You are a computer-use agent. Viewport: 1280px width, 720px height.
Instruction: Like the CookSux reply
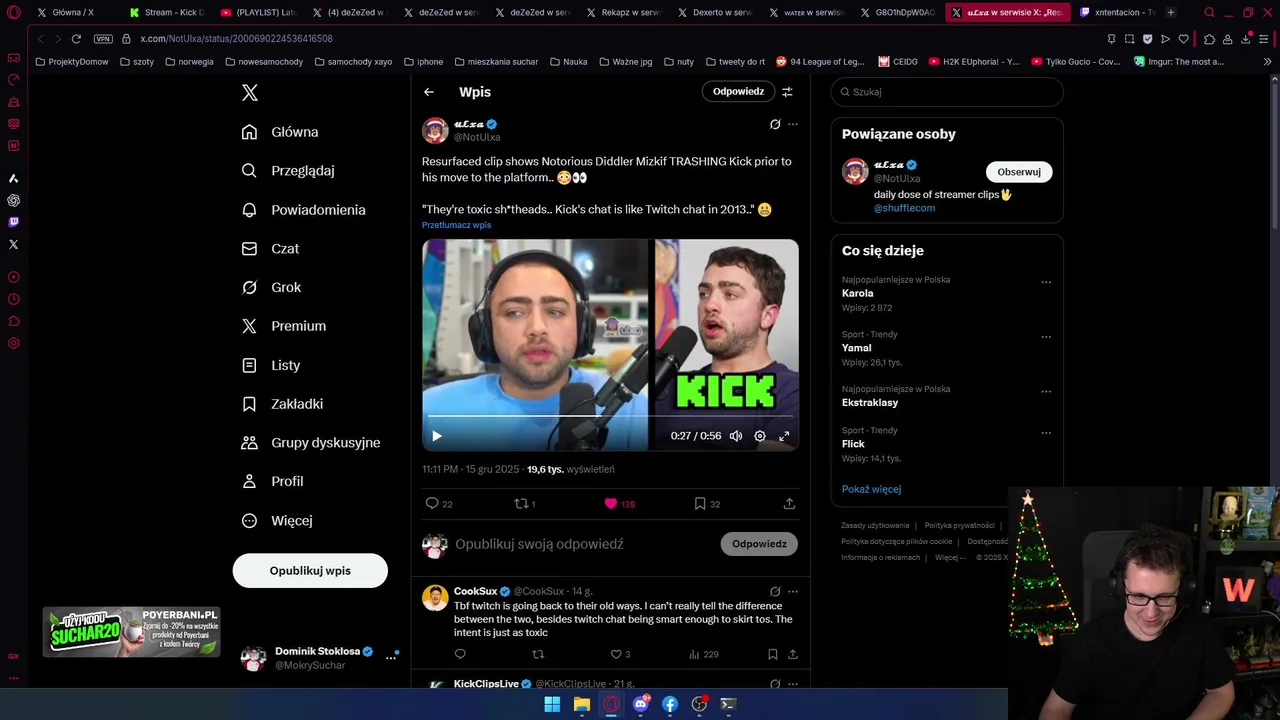(x=620, y=654)
